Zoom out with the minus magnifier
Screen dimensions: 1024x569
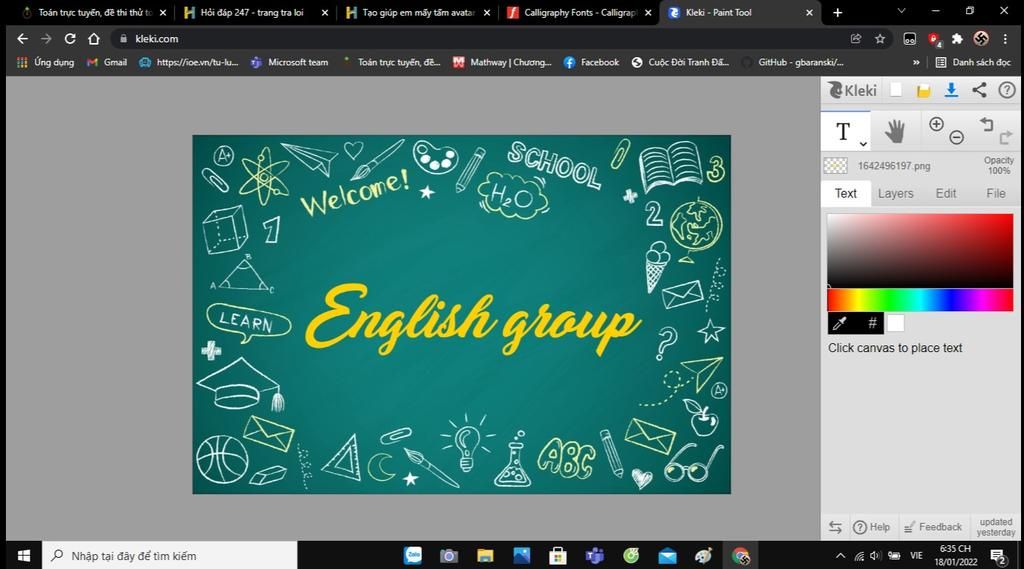click(x=957, y=137)
